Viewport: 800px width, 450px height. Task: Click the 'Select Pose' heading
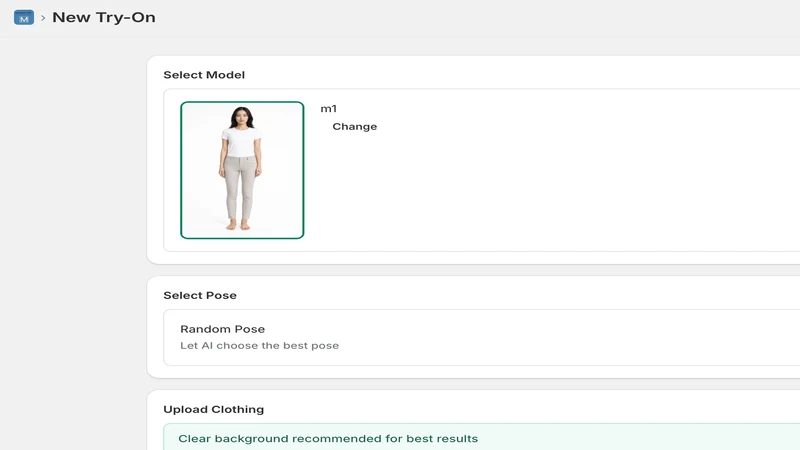(x=200, y=295)
